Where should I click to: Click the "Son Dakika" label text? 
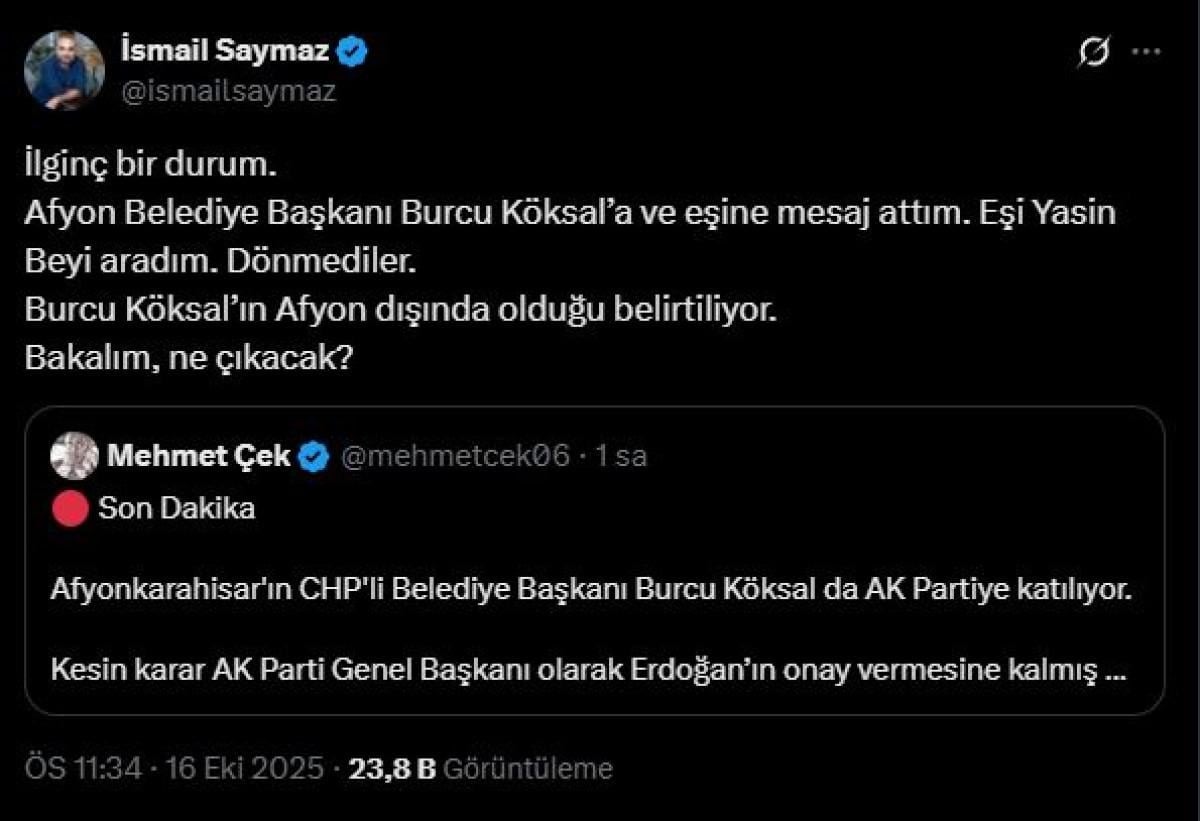pos(177,508)
